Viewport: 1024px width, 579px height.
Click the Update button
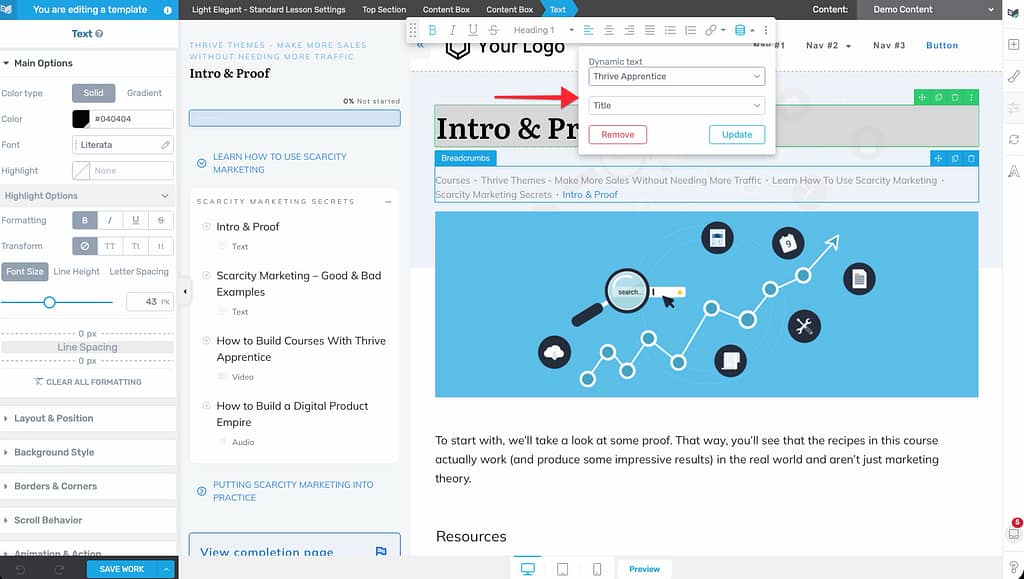click(737, 134)
